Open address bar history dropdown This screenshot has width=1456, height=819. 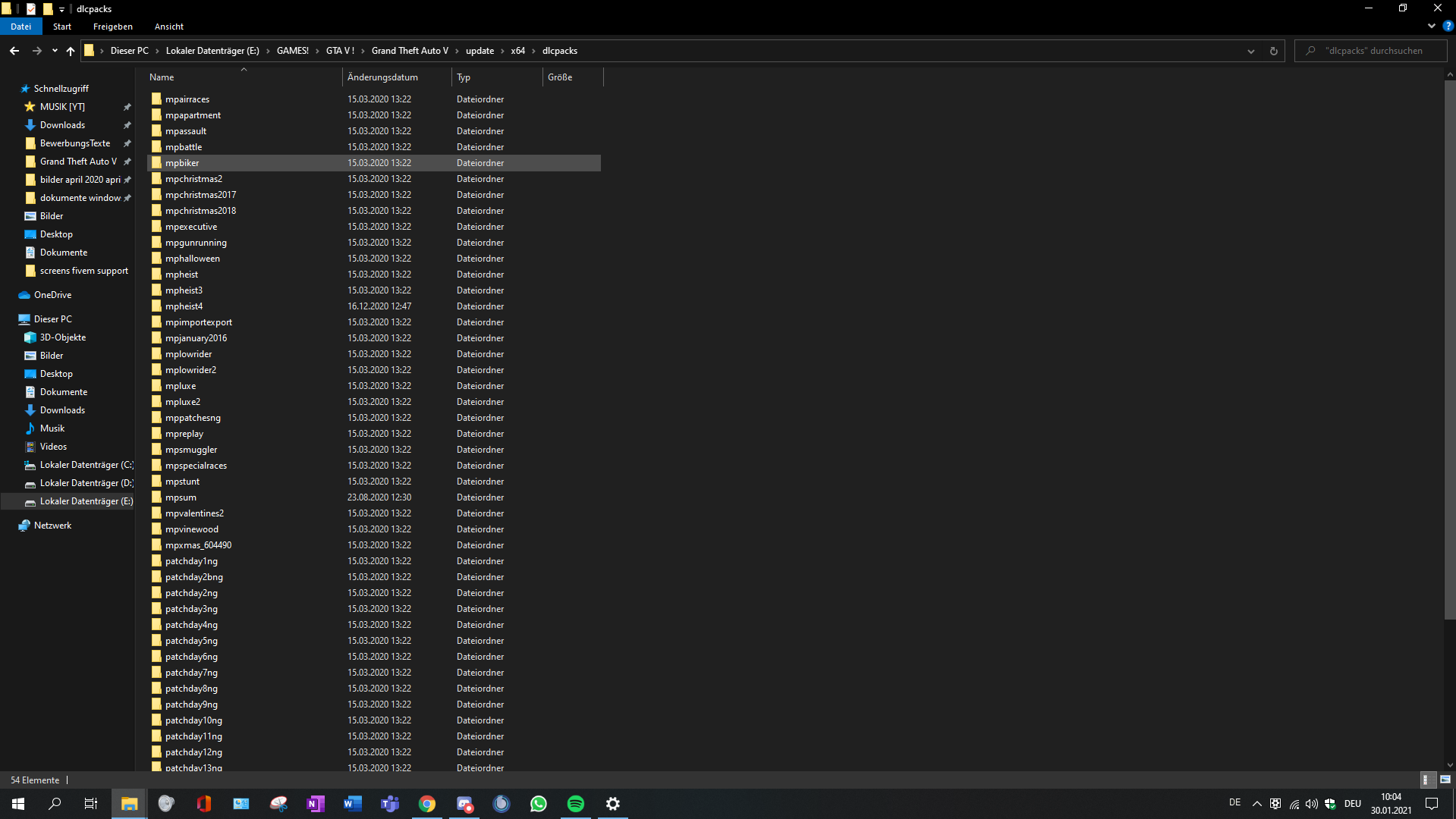tap(1250, 51)
